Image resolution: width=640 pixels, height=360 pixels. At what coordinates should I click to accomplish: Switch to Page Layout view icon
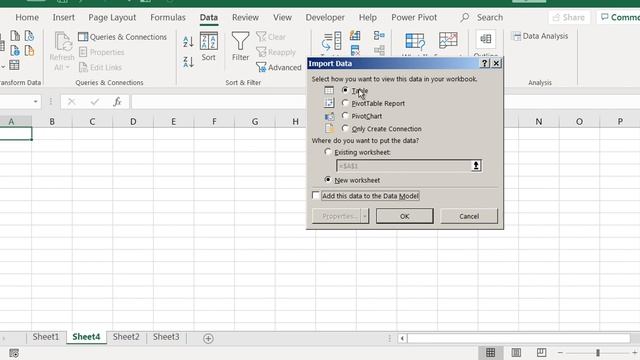pyautogui.click(x=516, y=353)
